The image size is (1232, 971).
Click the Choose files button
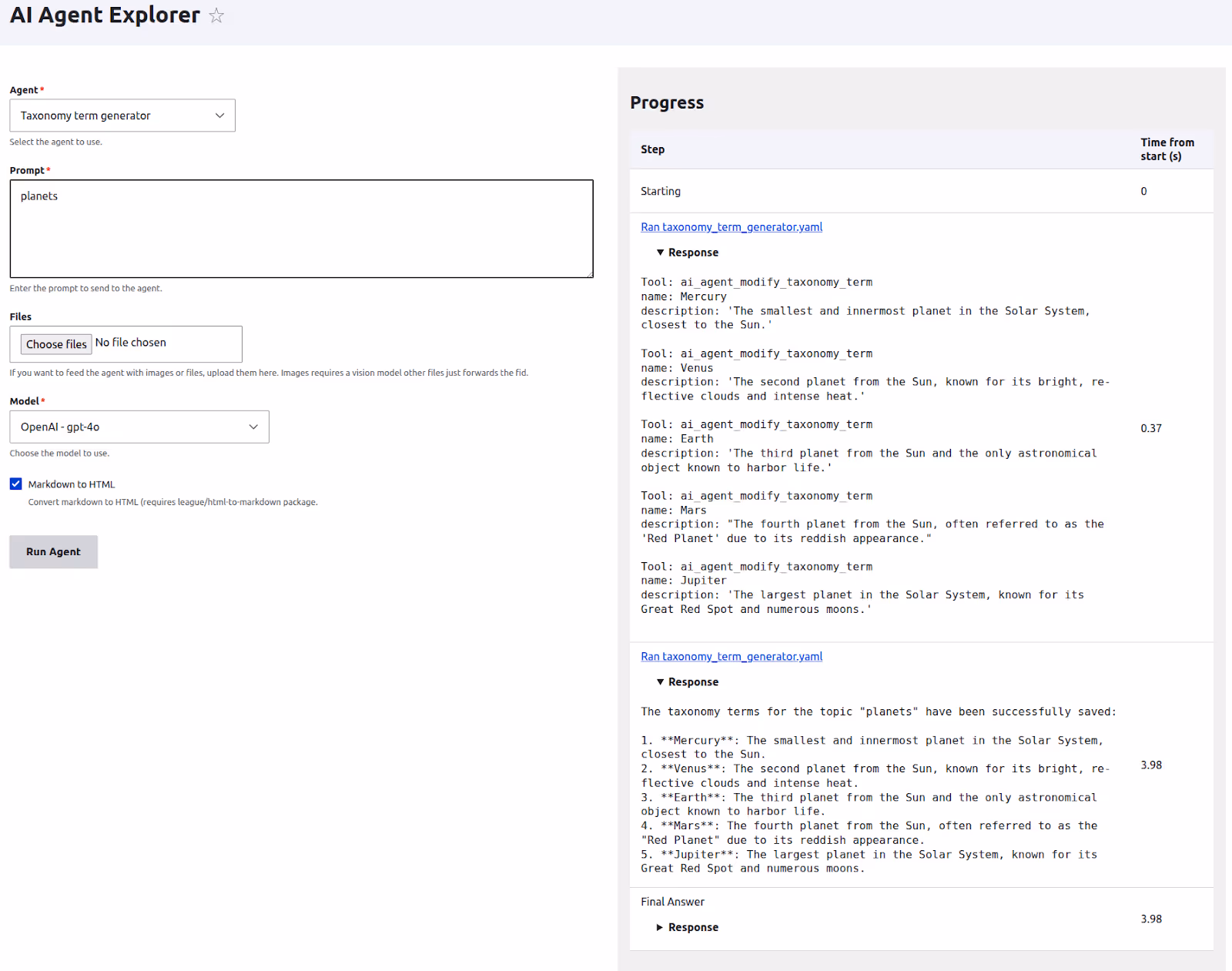pyautogui.click(x=56, y=344)
